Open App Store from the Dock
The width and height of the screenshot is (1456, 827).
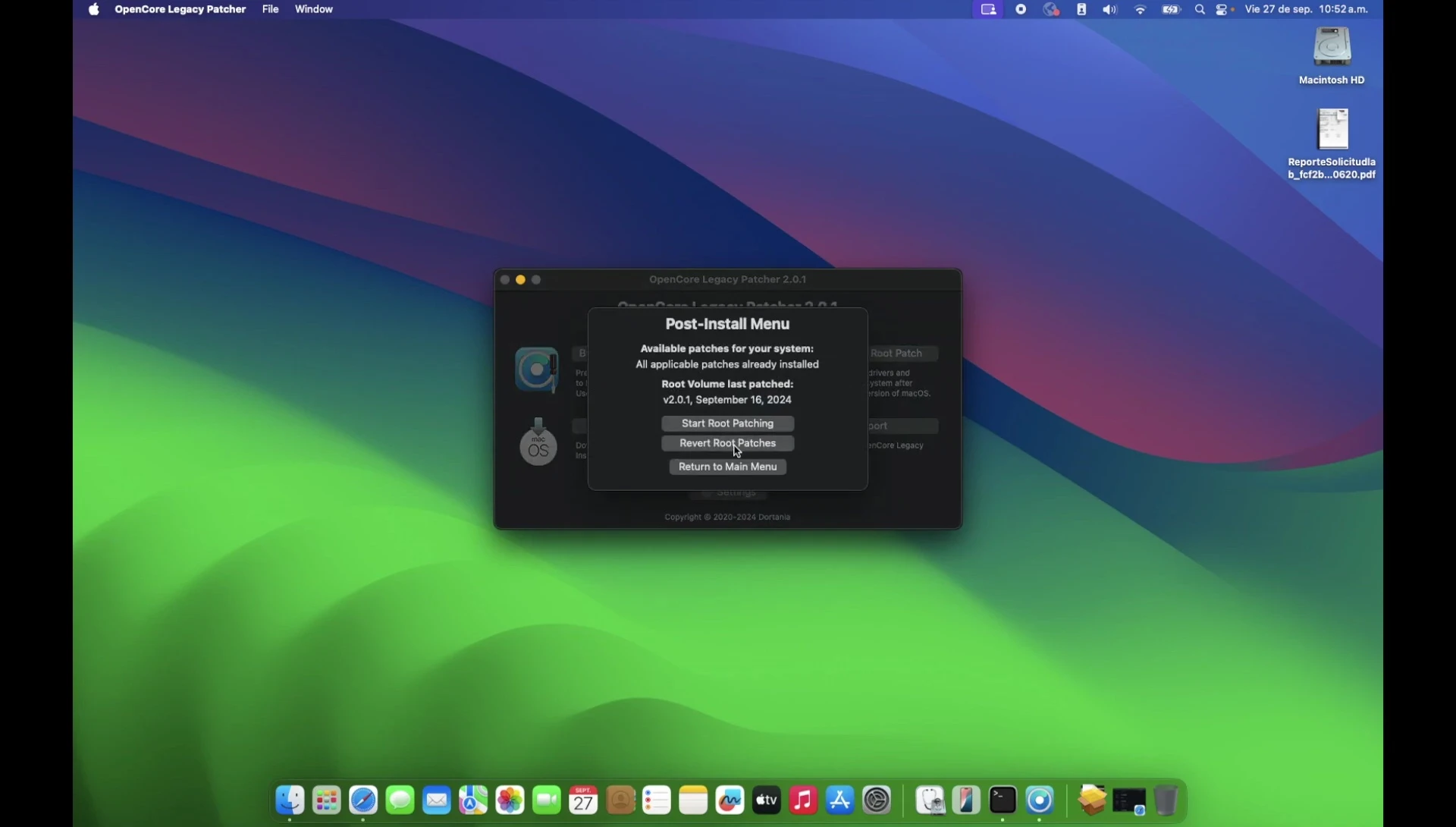pyautogui.click(x=840, y=800)
